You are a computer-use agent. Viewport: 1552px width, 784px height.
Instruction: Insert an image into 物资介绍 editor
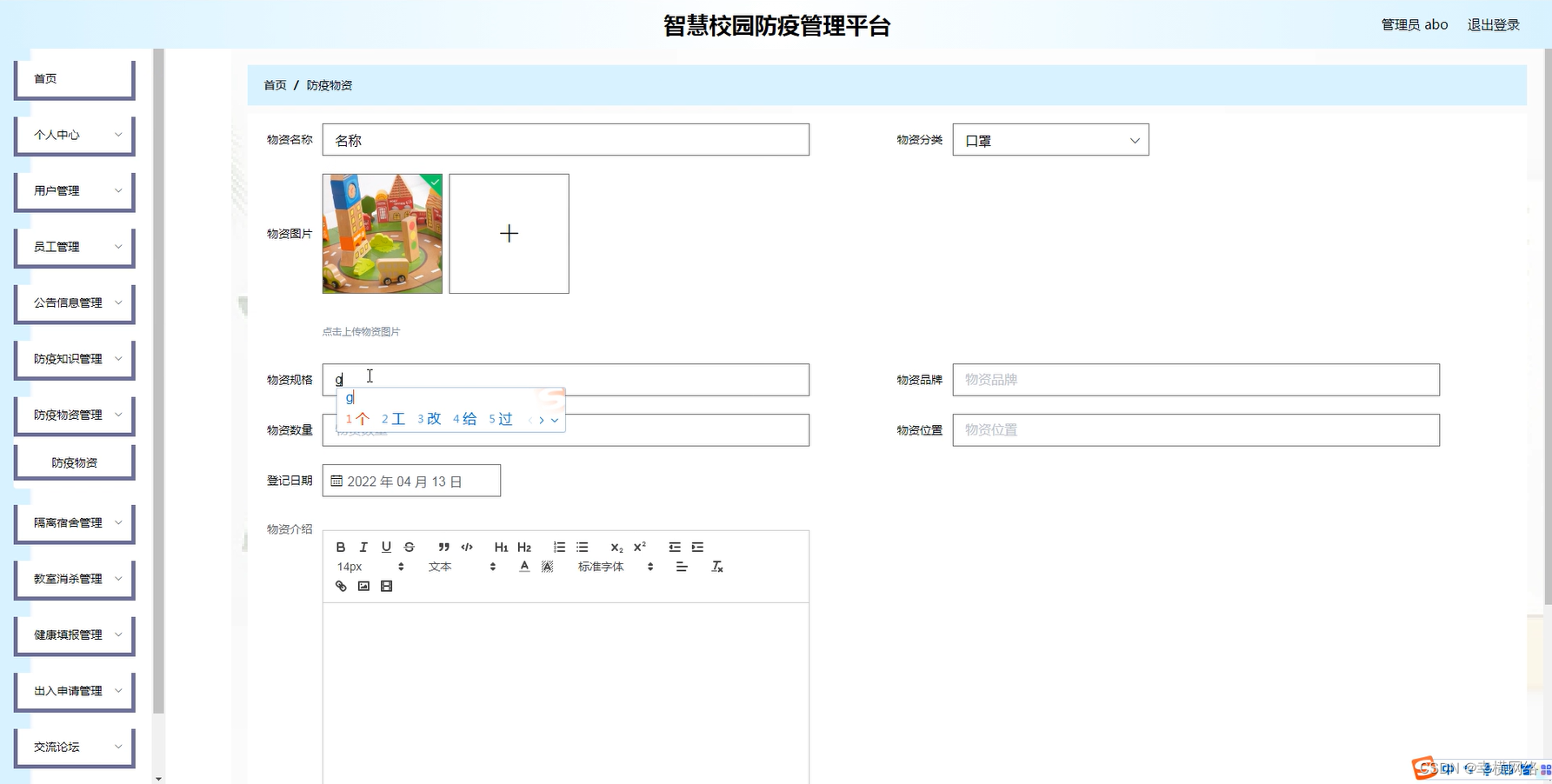pyautogui.click(x=363, y=586)
